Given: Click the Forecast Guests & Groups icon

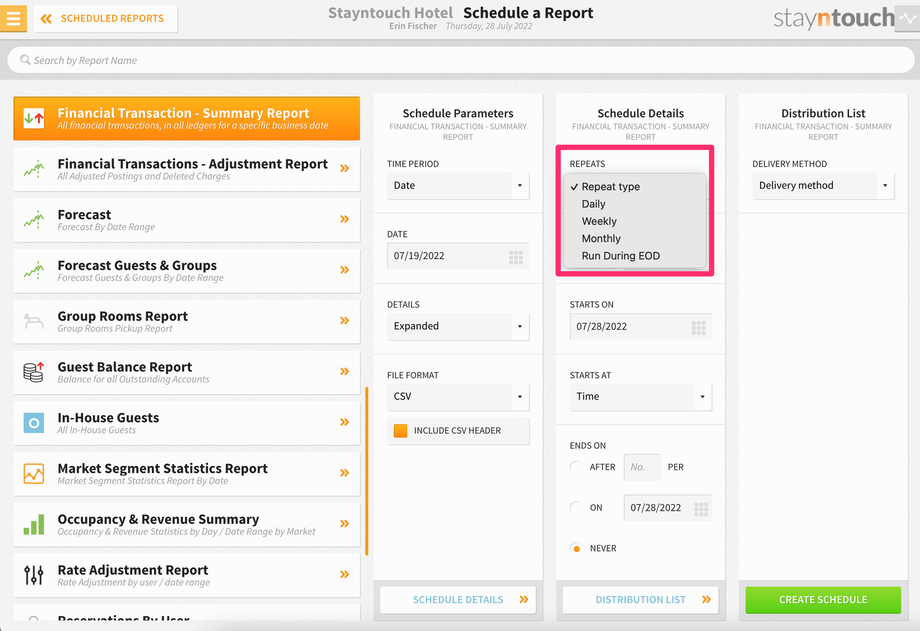Looking at the screenshot, I should click(33, 271).
